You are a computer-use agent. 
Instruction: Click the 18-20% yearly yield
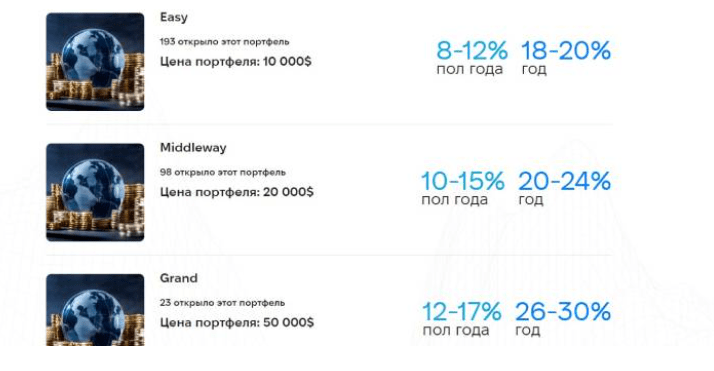[x=566, y=51]
